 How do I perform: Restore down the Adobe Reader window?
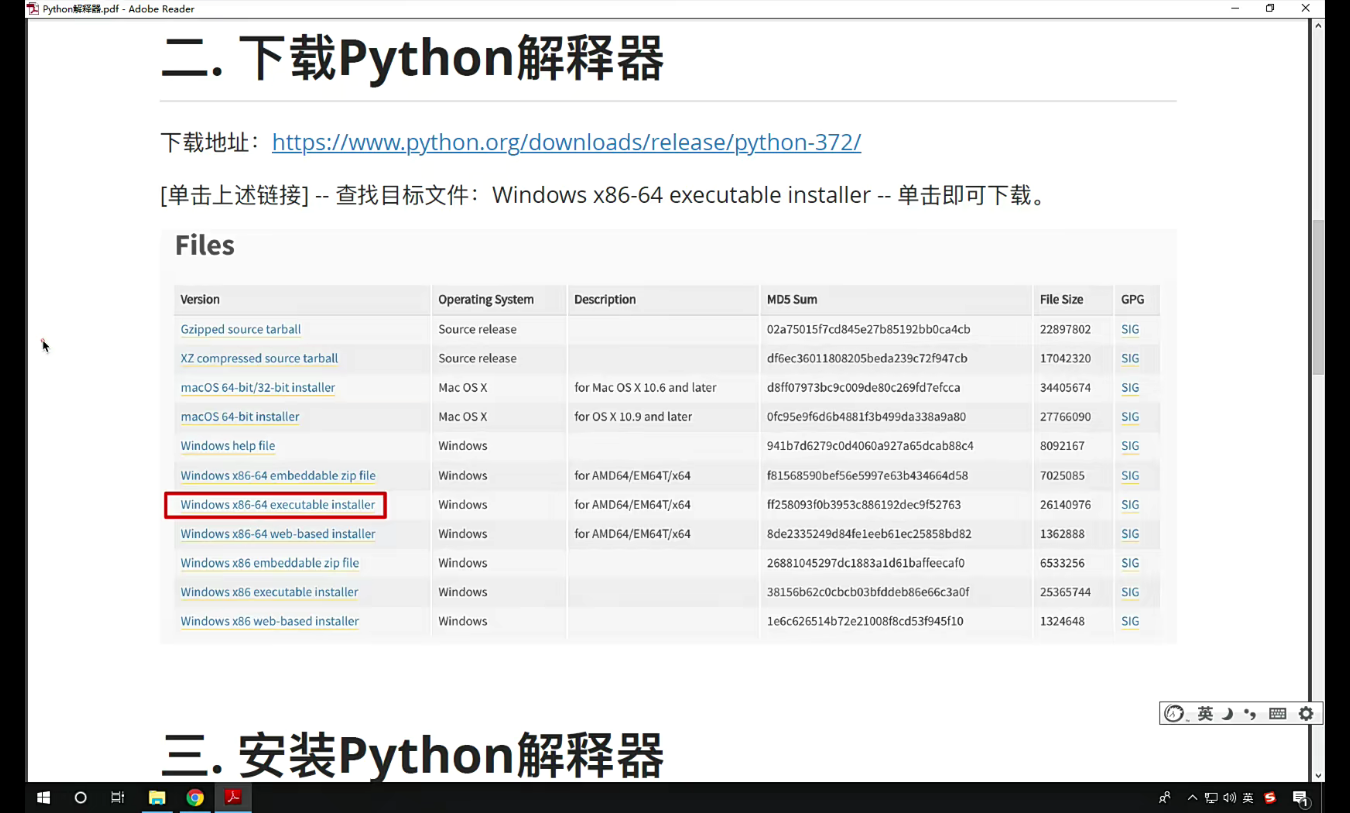pyautogui.click(x=1270, y=8)
